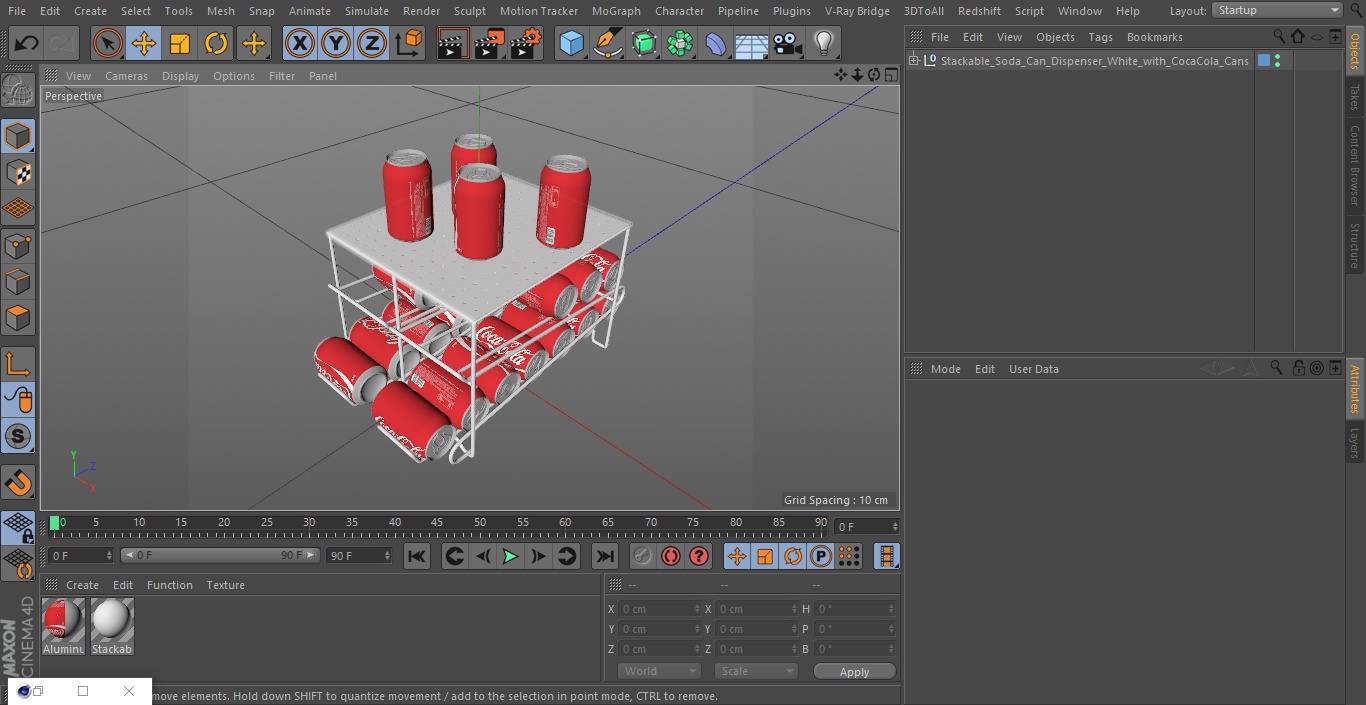Jump to the animation start
This screenshot has width=1366, height=705.
click(417, 556)
